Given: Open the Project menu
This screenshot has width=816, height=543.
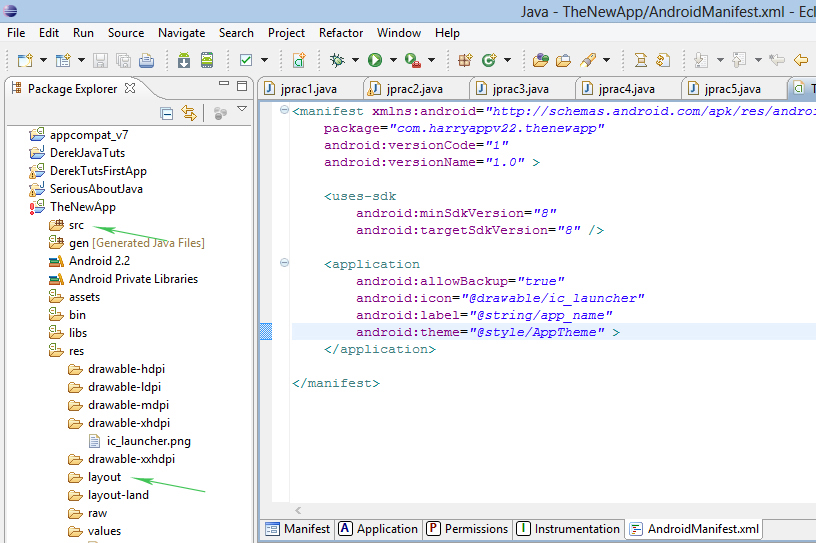Looking at the screenshot, I should (x=286, y=33).
